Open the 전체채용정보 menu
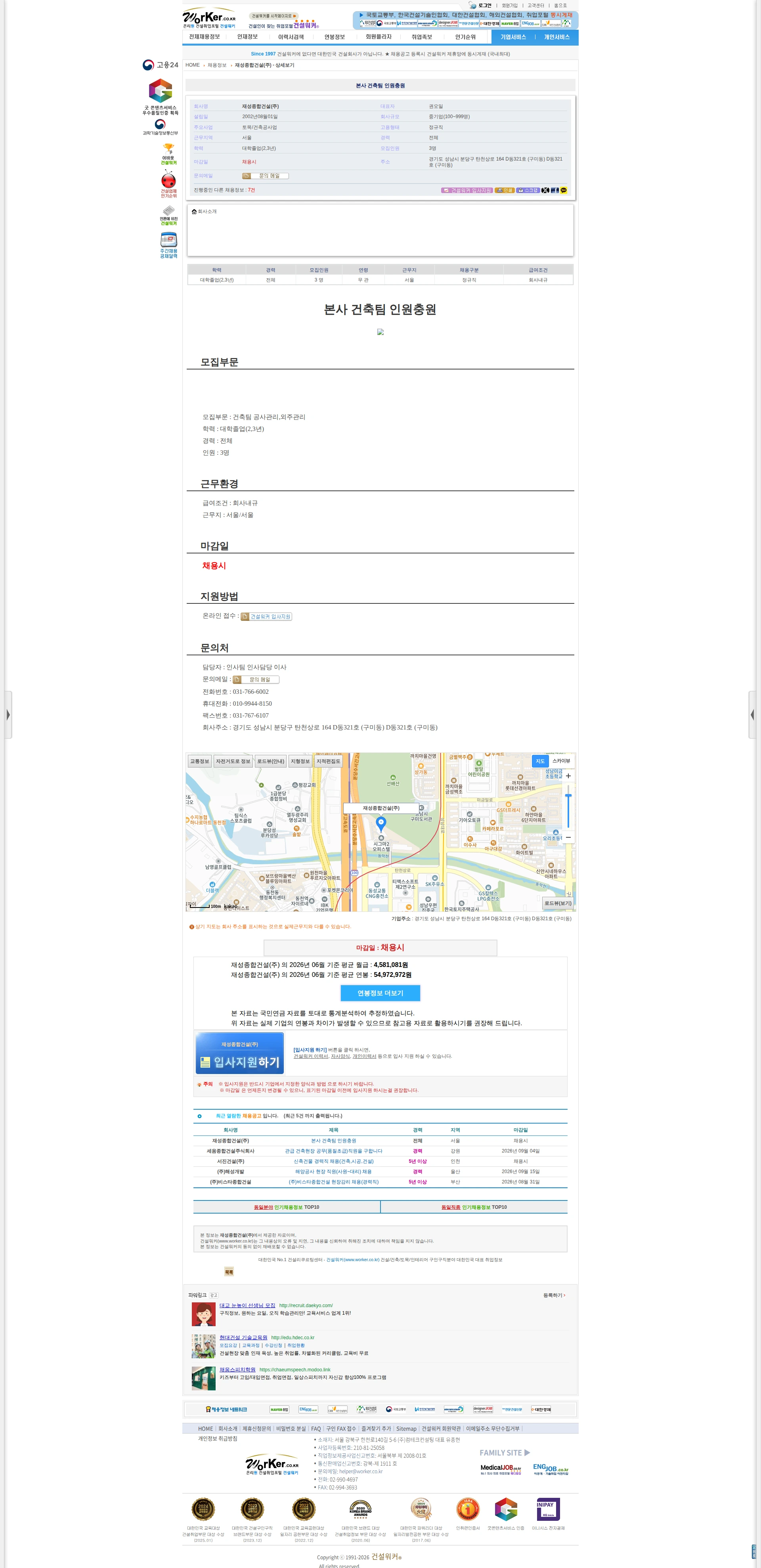The height and width of the screenshot is (1568, 761). coord(205,37)
